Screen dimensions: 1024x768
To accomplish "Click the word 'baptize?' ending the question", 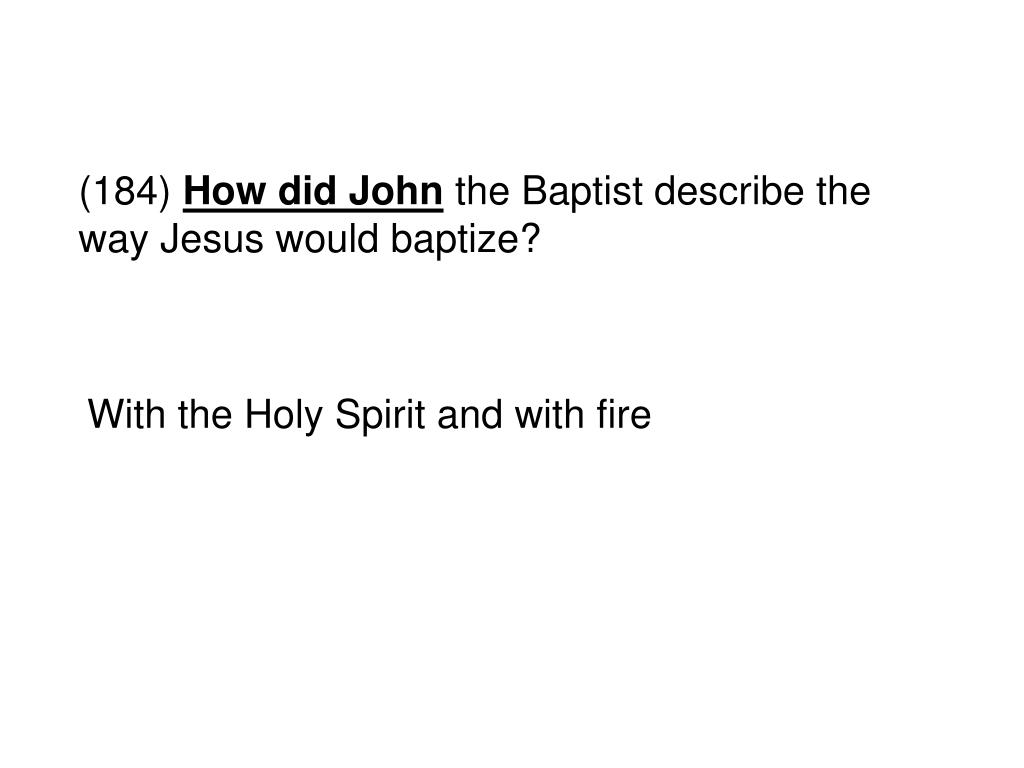I will click(x=466, y=241).
